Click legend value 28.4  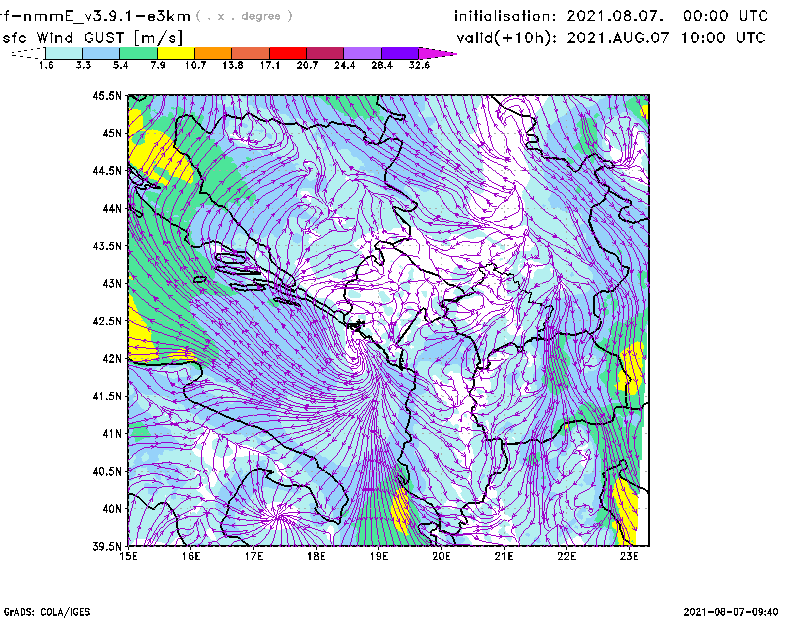tap(382, 65)
